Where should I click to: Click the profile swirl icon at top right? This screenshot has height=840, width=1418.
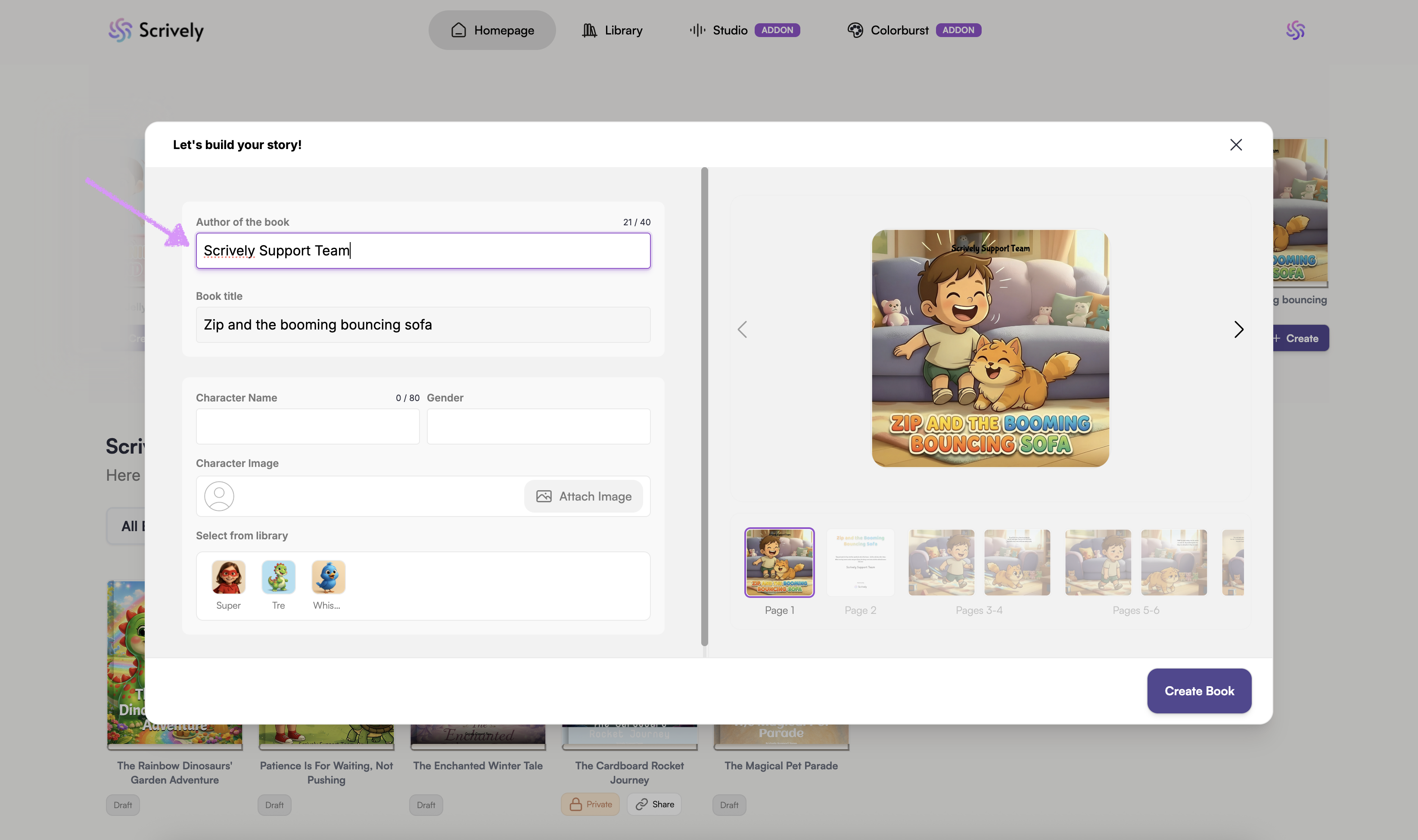click(x=1295, y=30)
